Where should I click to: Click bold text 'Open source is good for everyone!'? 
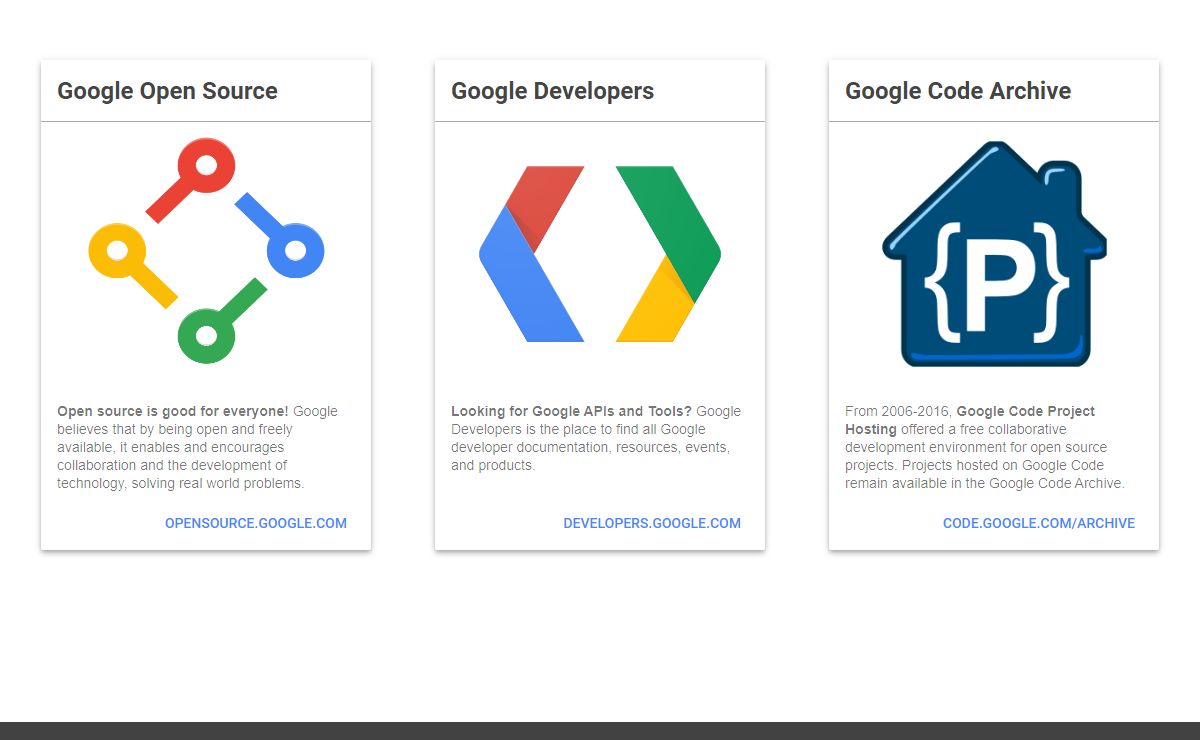pyautogui.click(x=172, y=411)
